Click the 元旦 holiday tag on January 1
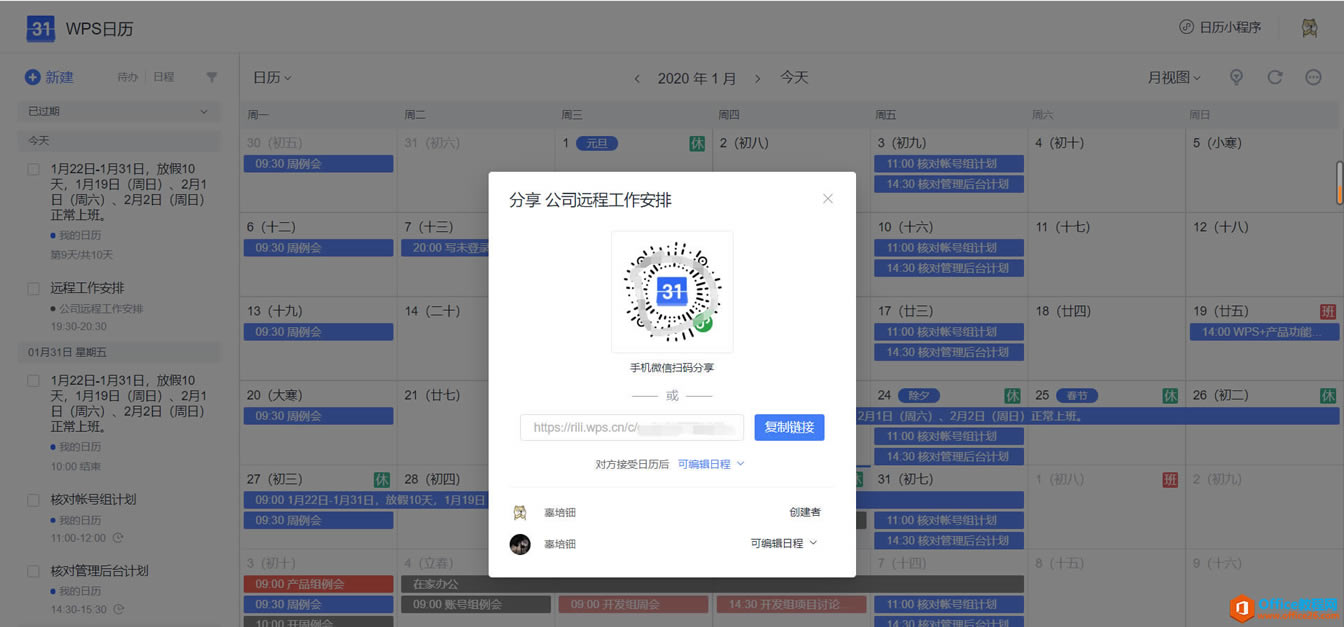 tap(597, 143)
